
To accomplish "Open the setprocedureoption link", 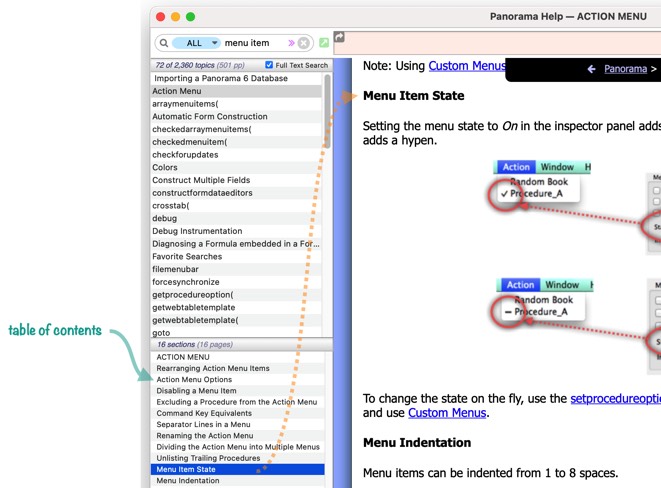I will pyautogui.click(x=615, y=398).
